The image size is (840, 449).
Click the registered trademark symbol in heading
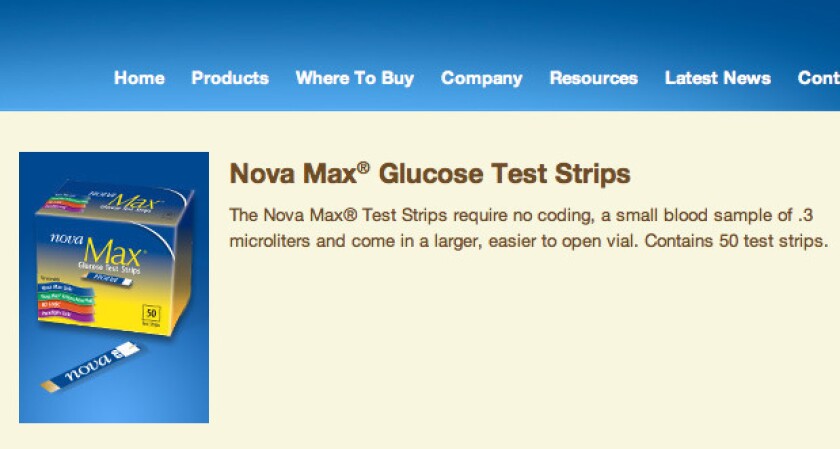pos(363,168)
